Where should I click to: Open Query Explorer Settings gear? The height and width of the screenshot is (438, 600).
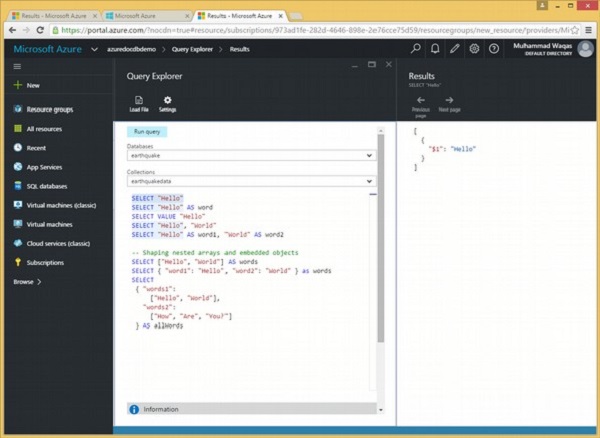pos(167,100)
